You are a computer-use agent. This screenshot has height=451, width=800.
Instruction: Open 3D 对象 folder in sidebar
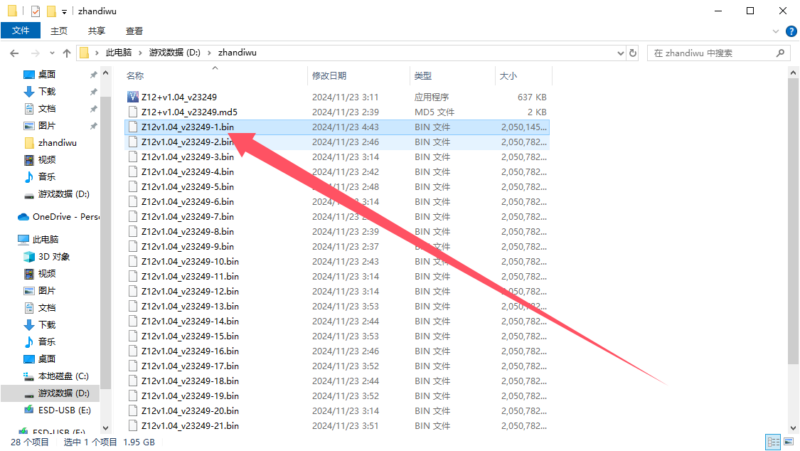53,257
